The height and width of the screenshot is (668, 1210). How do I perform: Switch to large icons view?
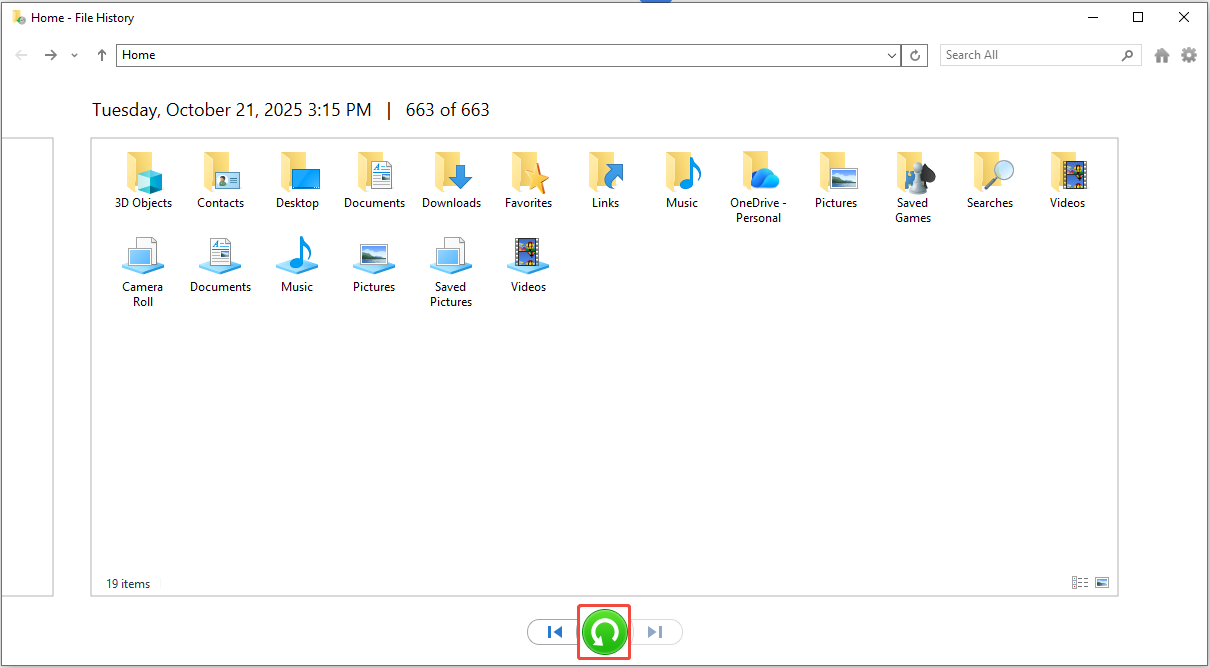click(x=1102, y=583)
